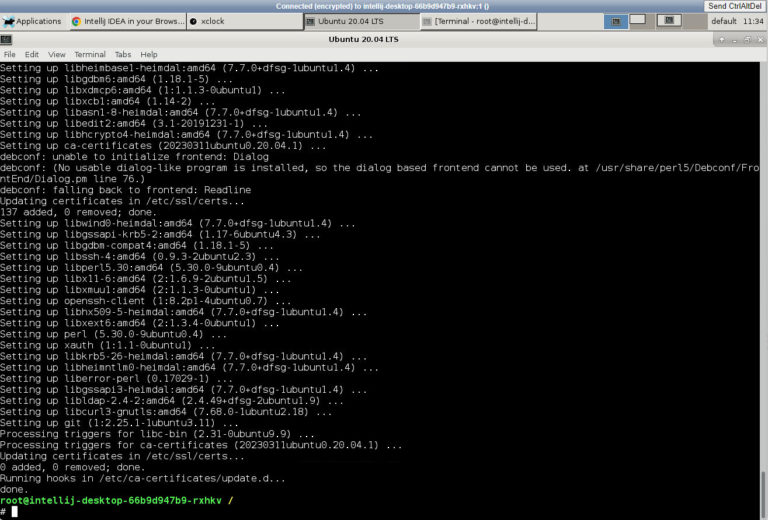Minimize the Ubuntu 20.04 LTS terminal window

click(734, 40)
